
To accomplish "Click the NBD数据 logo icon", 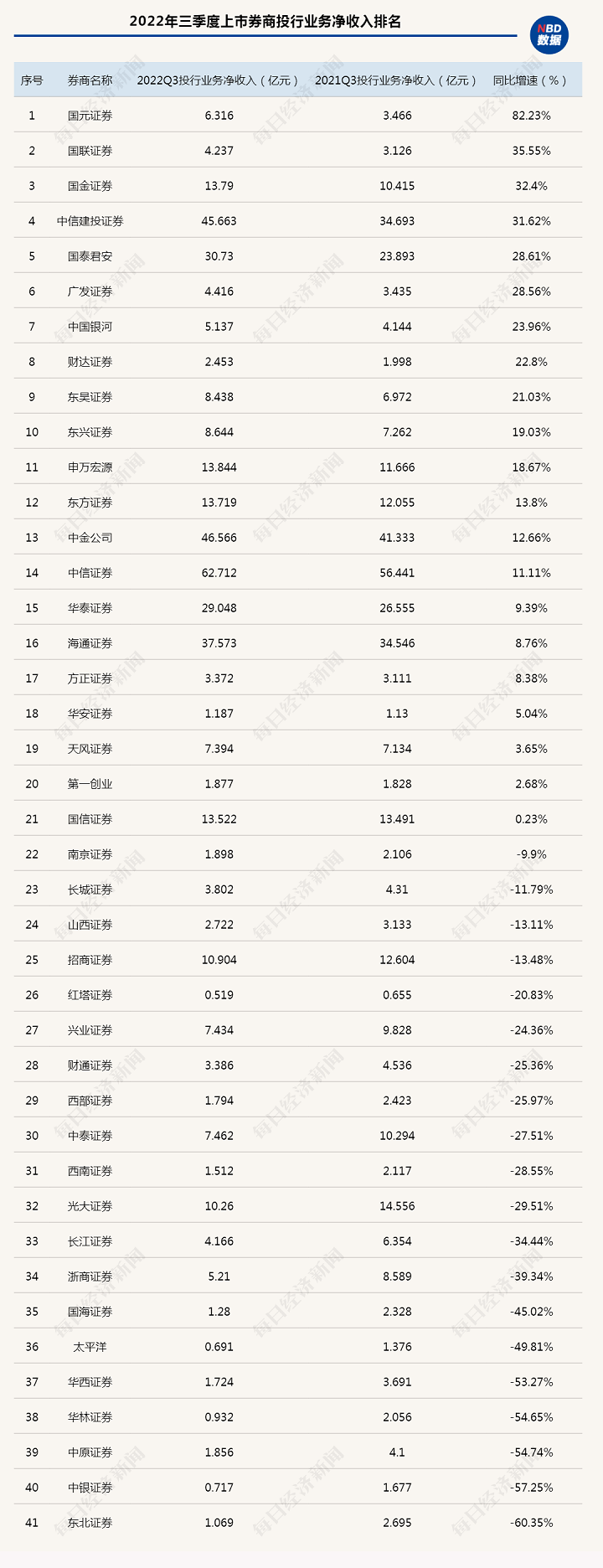I will pyautogui.click(x=549, y=35).
